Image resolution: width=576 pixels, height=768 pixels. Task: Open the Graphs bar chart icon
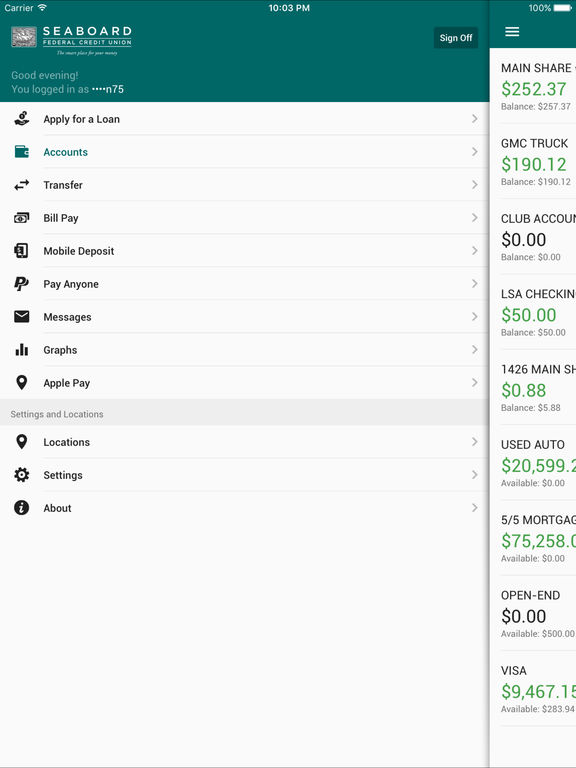click(x=22, y=349)
